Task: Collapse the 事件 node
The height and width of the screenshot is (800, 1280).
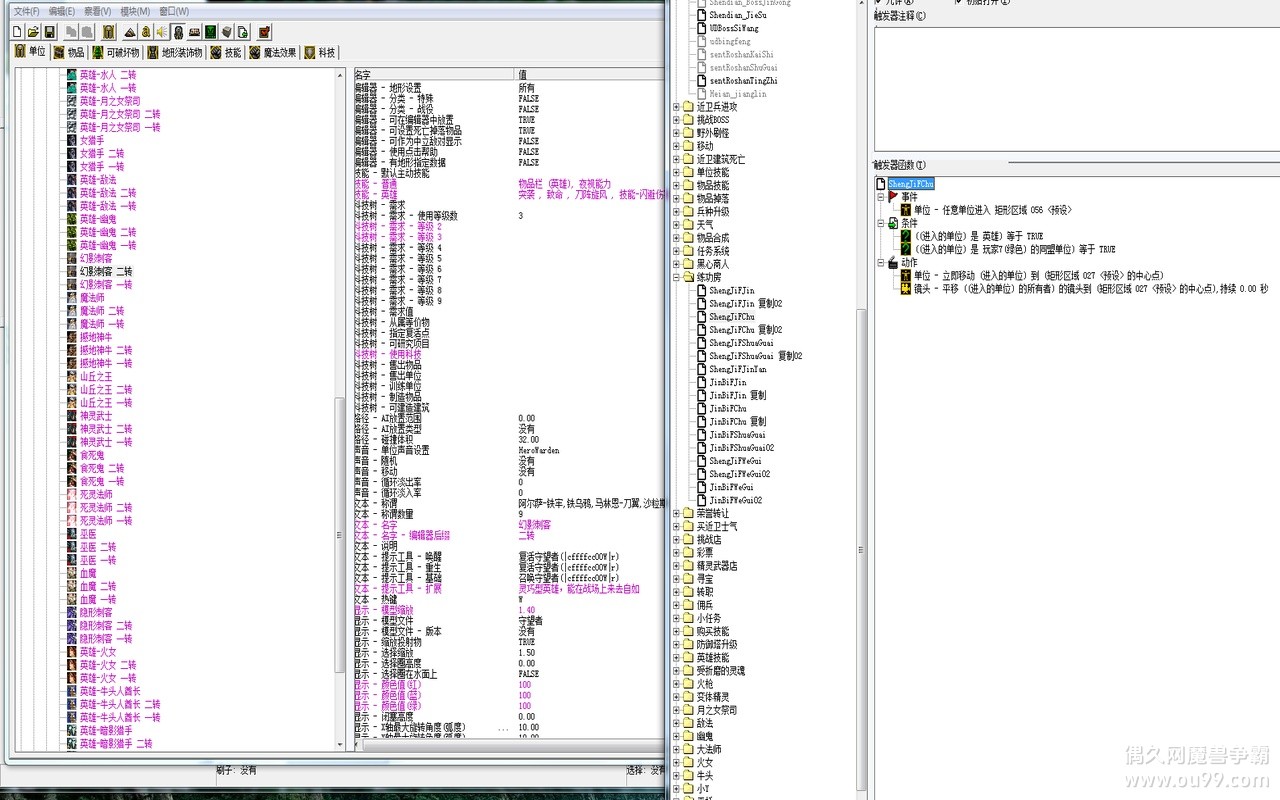Action: 881,197
